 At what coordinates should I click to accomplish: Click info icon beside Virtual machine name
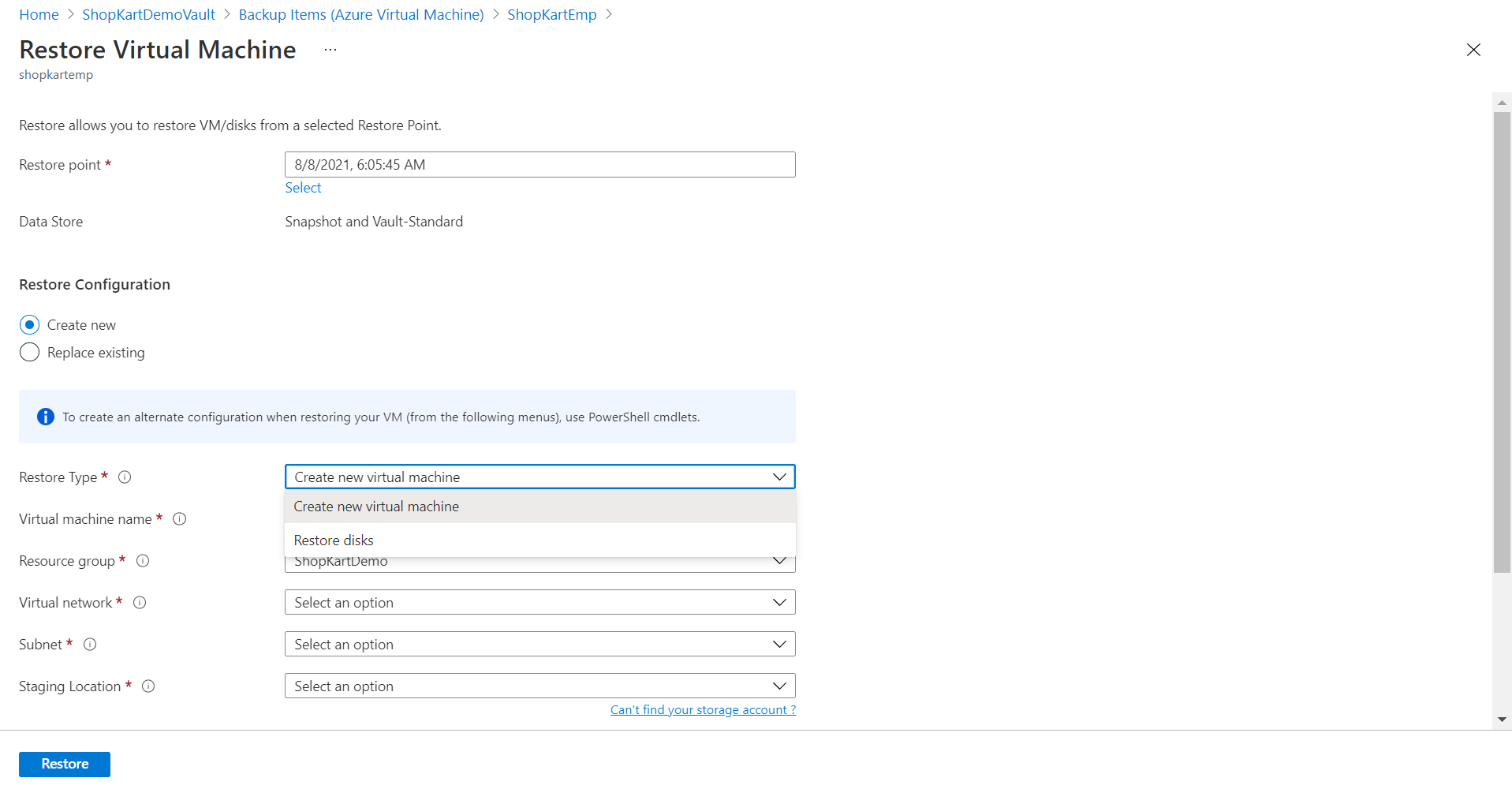click(179, 519)
